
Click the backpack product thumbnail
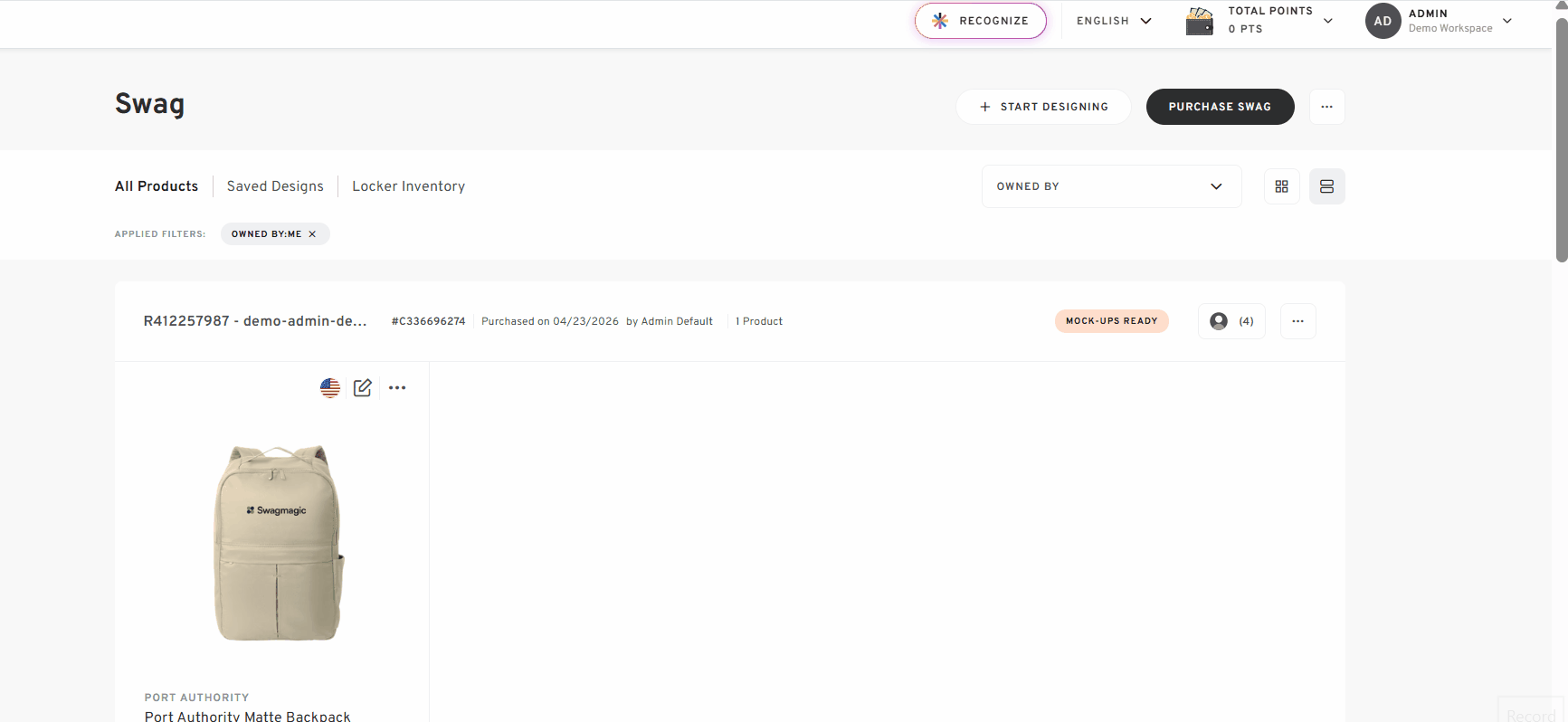278,543
